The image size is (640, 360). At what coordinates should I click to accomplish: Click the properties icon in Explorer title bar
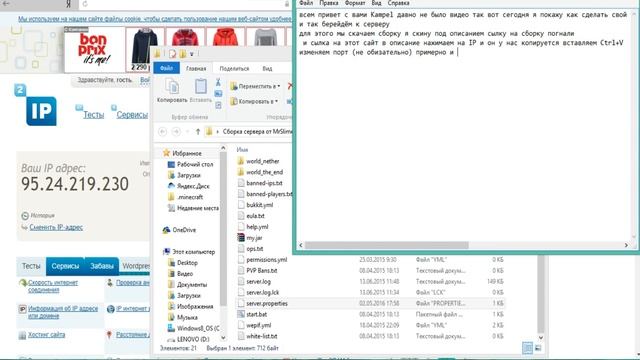(x=173, y=53)
